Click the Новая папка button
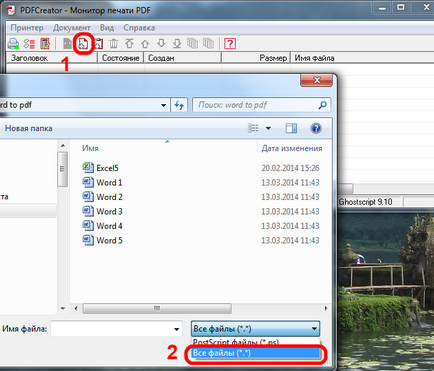 29,128
